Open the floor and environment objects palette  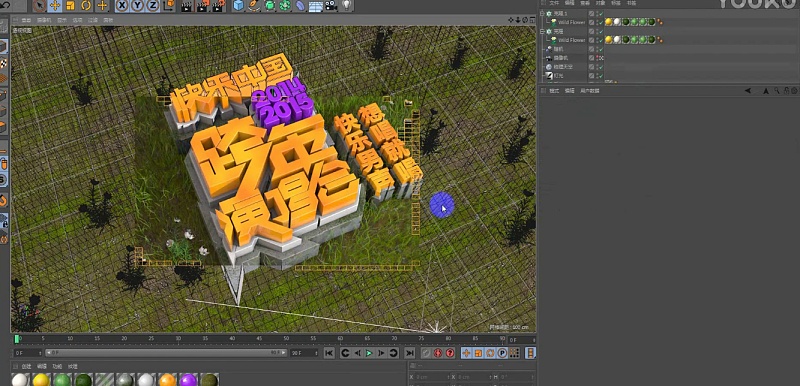pos(316,6)
